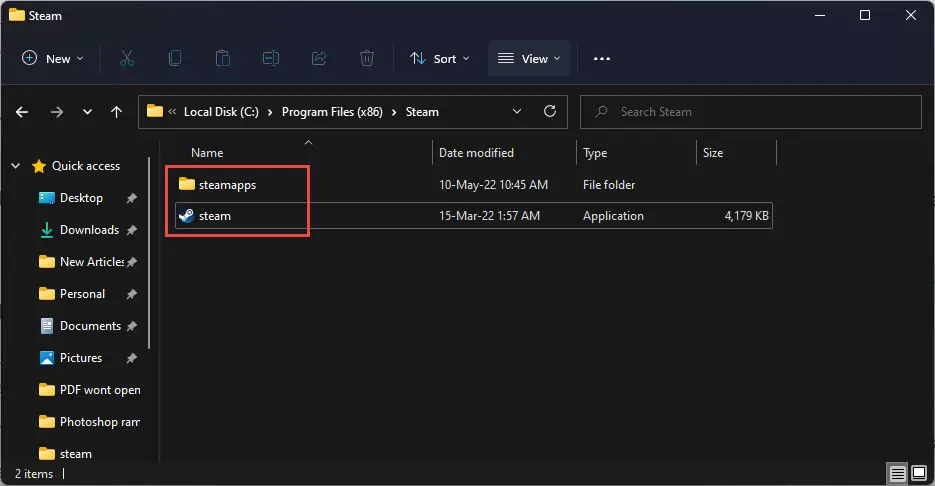Open Personal folder in sidebar
The image size is (935, 486).
click(82, 294)
